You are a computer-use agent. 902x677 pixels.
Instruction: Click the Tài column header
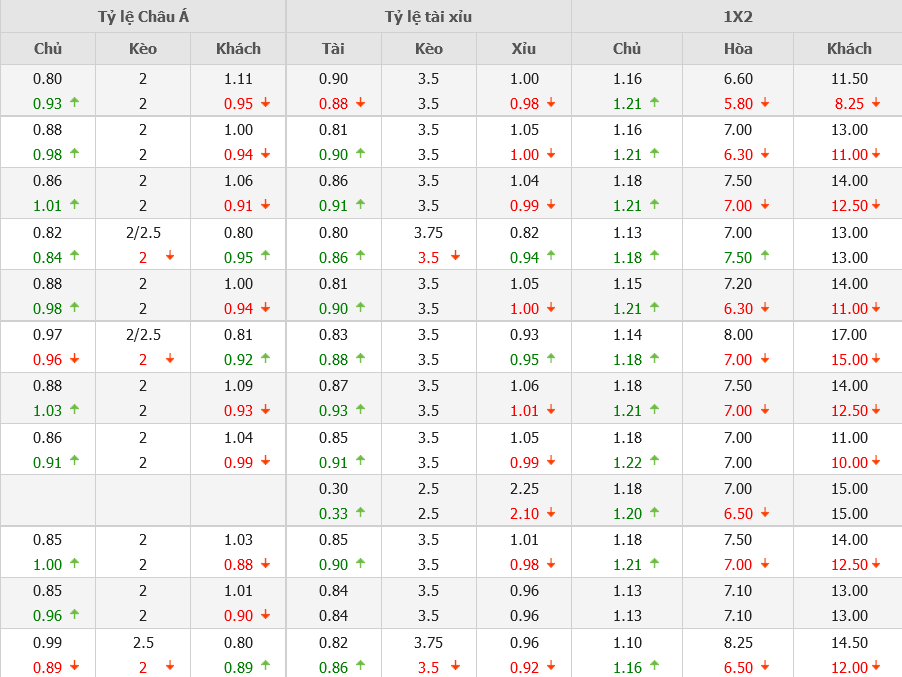(333, 48)
